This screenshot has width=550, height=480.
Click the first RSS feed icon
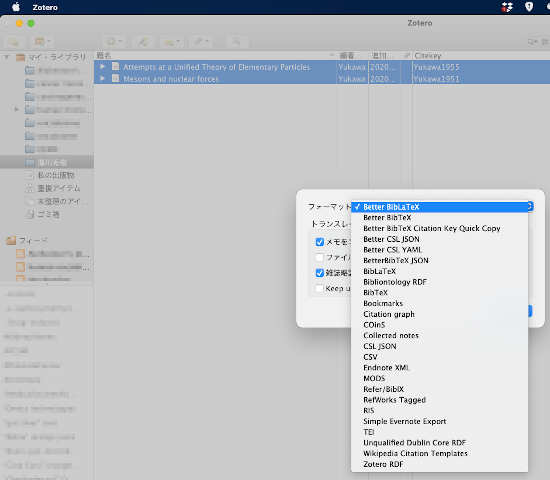coord(21,254)
